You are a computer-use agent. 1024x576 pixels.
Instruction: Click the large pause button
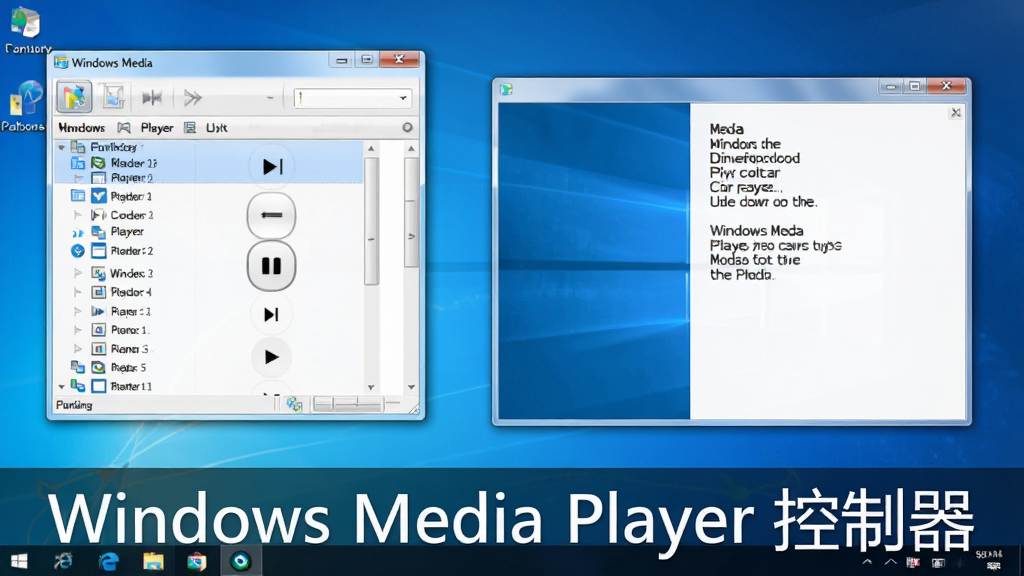tap(271, 266)
